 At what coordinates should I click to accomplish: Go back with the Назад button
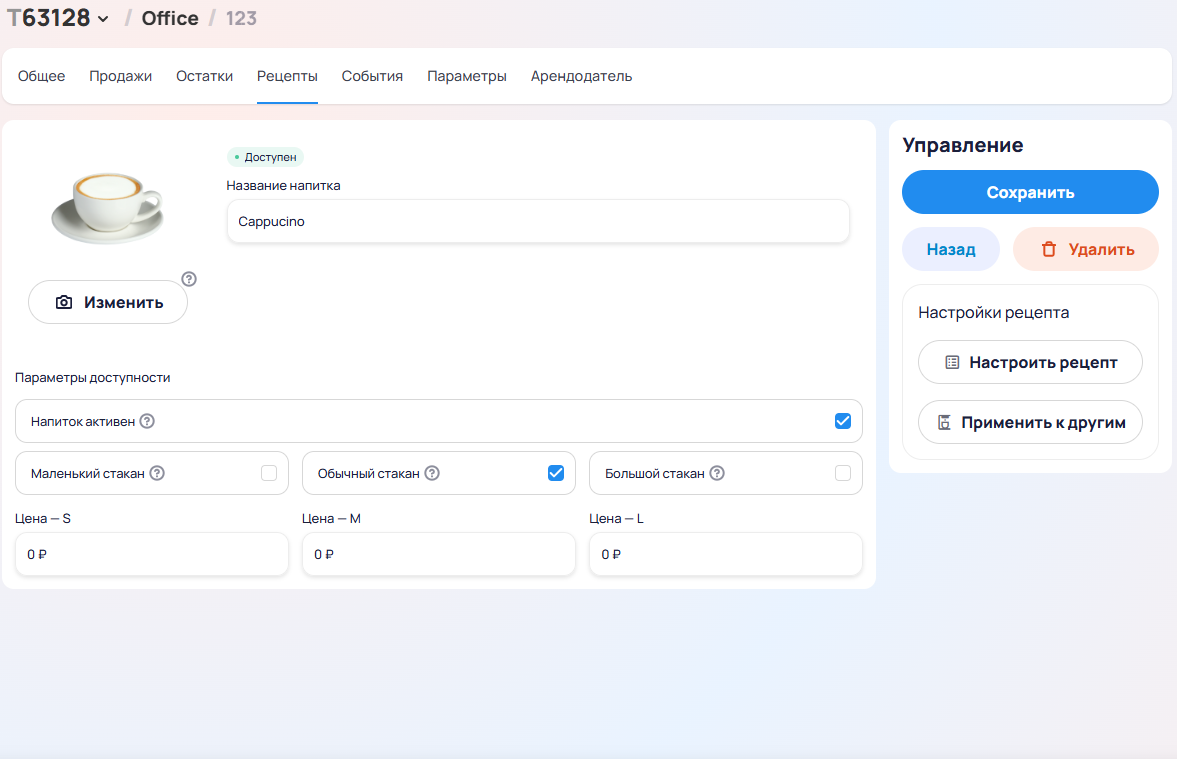[x=950, y=249]
